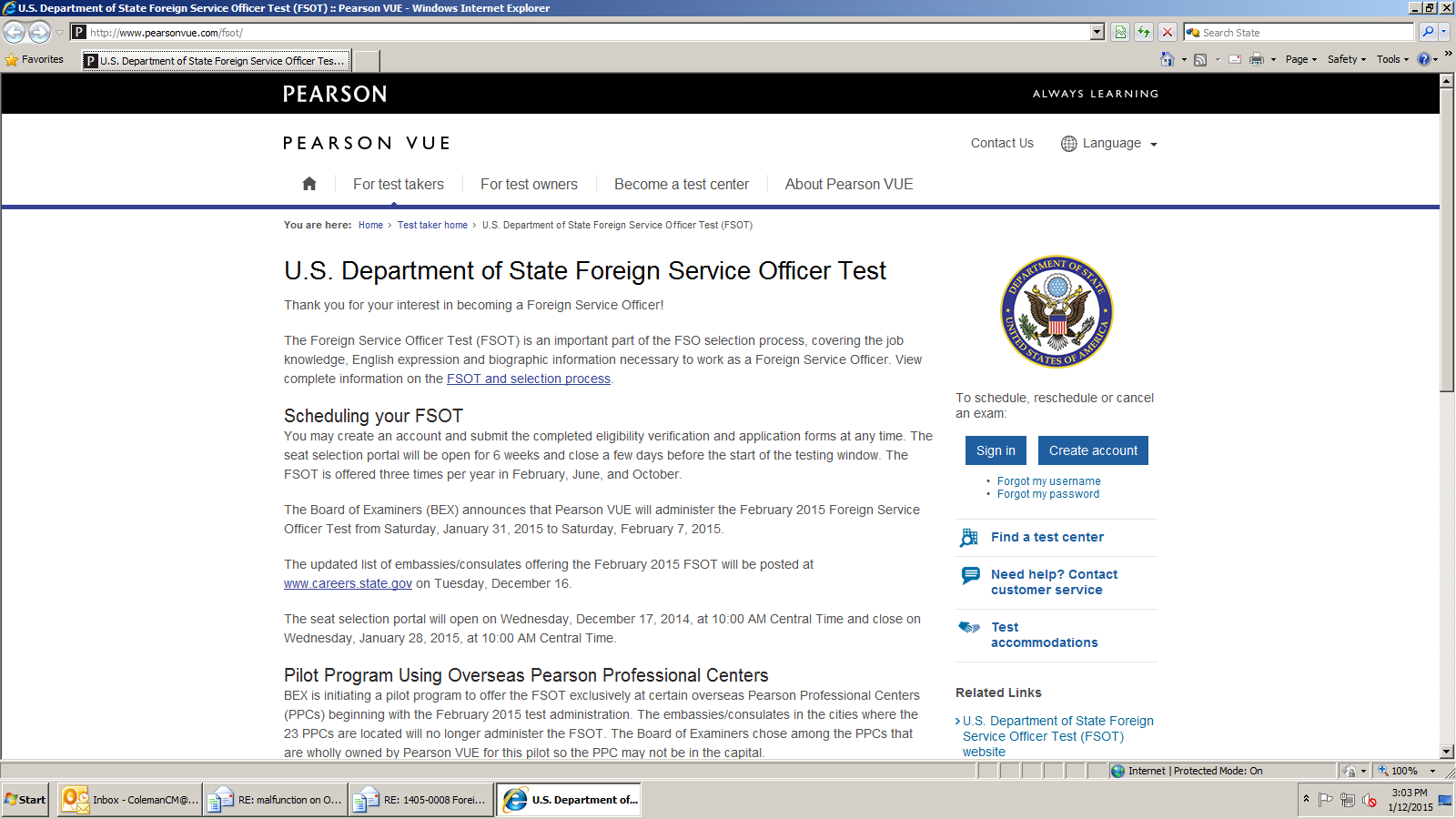Stop loading with the red X button

(1168, 33)
